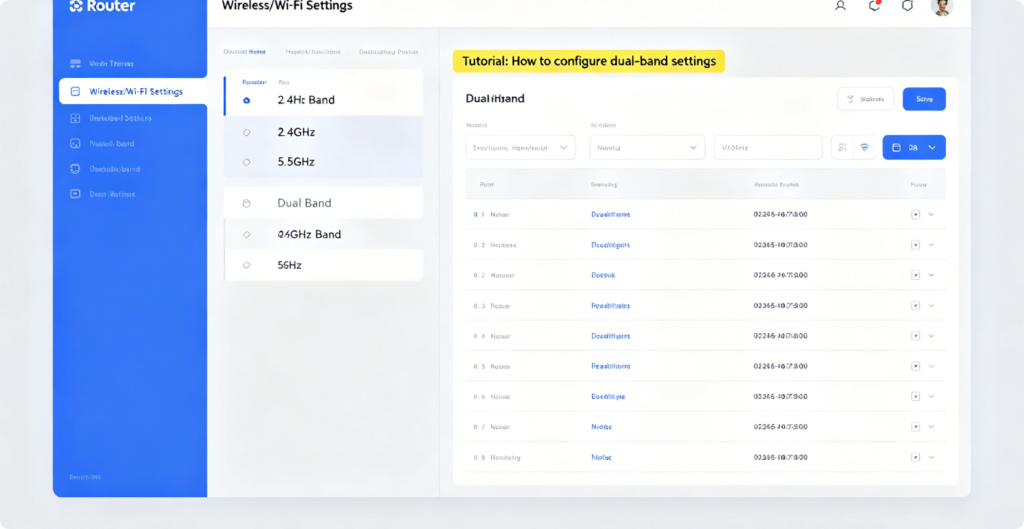Open the blue link in row 0.7
Viewport: 1024px width, 529px height.
(601, 426)
